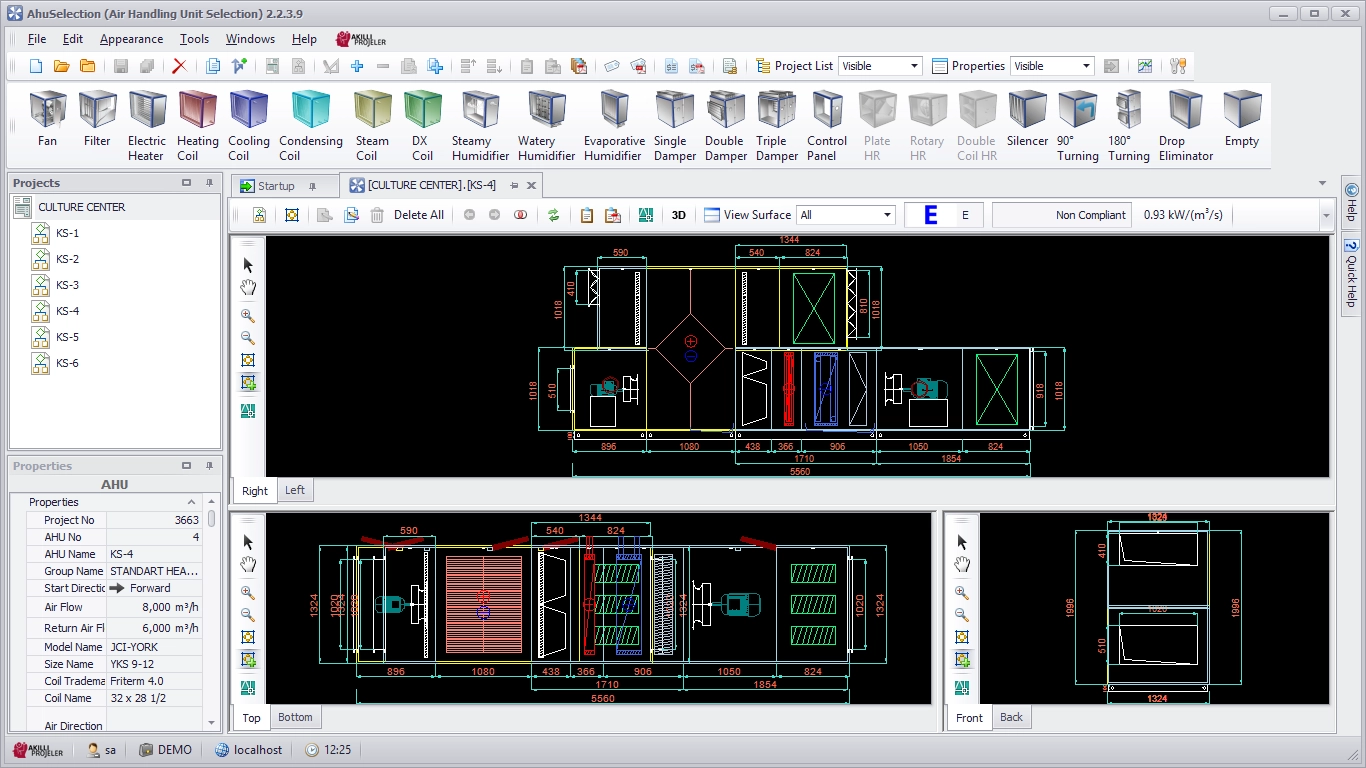1366x768 pixels.
Task: Switch to the Left view tab
Action: pyautogui.click(x=295, y=490)
